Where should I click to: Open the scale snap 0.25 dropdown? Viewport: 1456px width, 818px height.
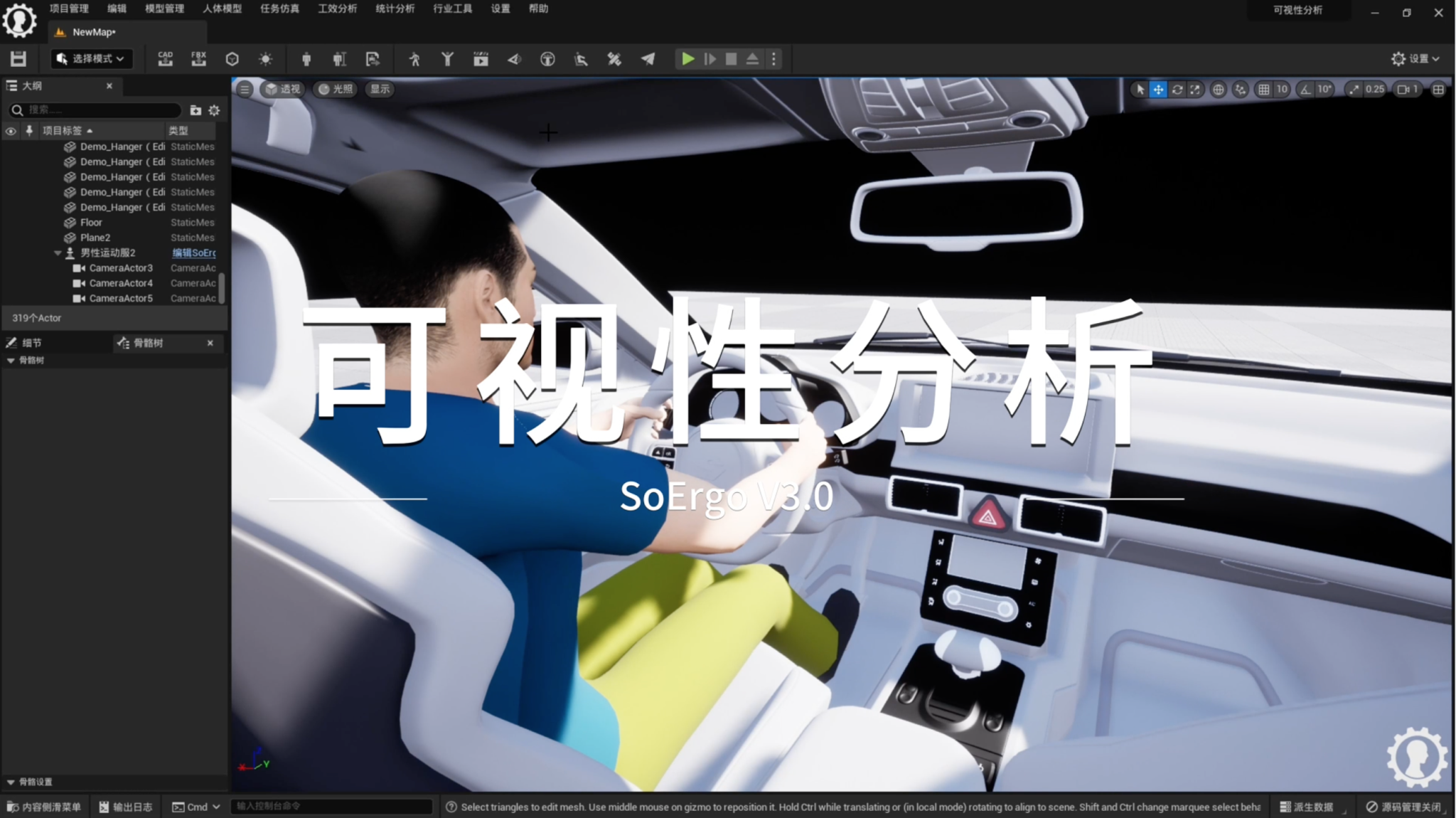1375,89
